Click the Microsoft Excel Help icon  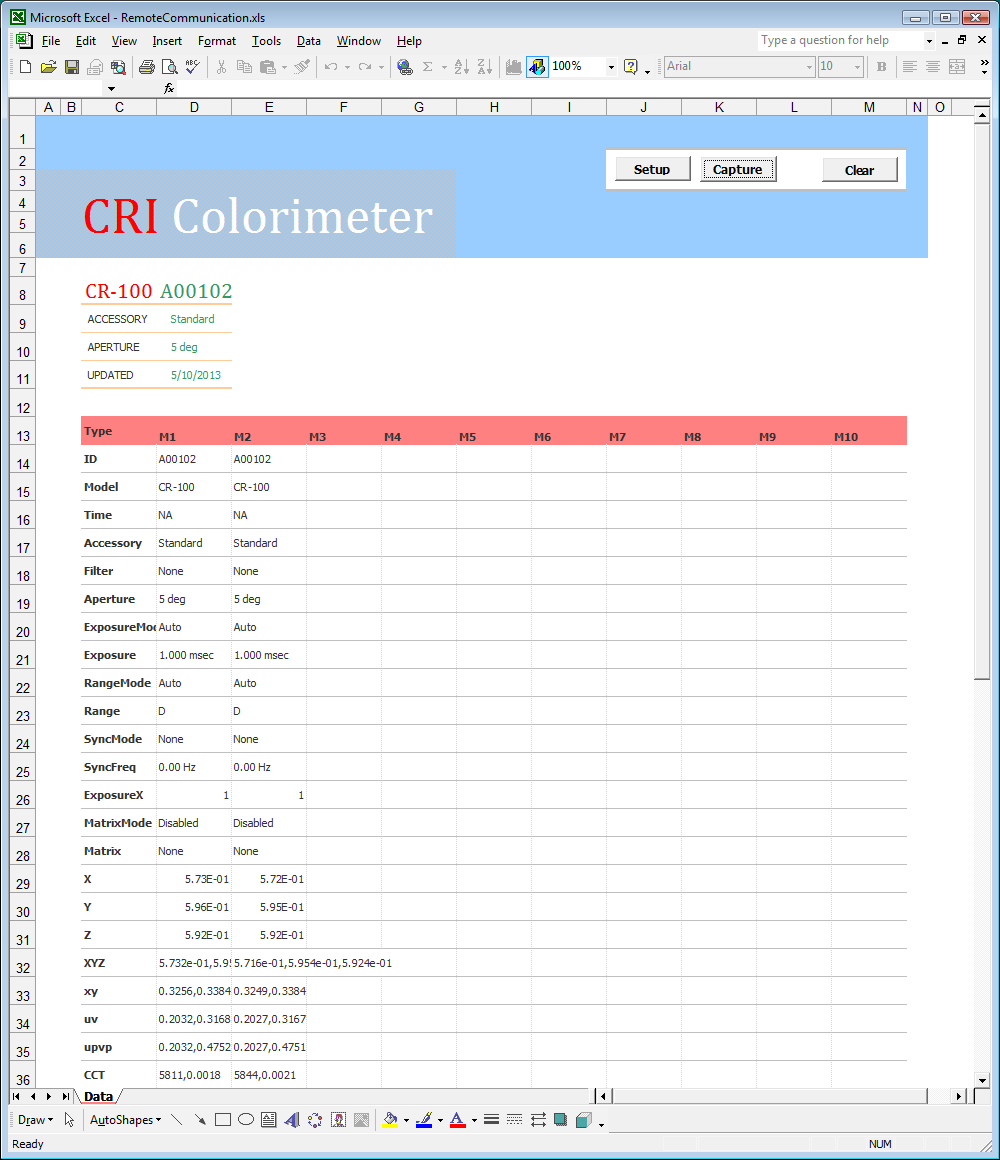(x=631, y=67)
